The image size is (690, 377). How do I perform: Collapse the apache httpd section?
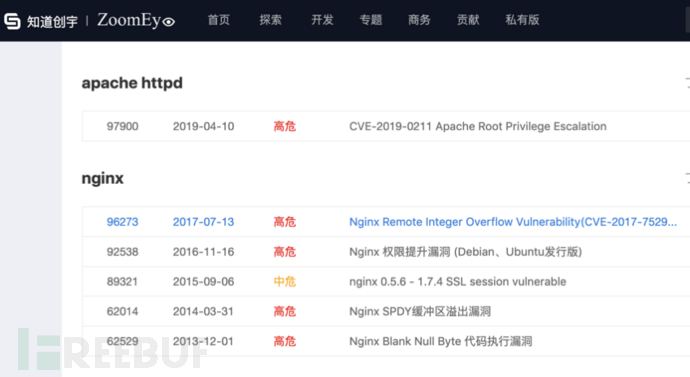click(687, 83)
